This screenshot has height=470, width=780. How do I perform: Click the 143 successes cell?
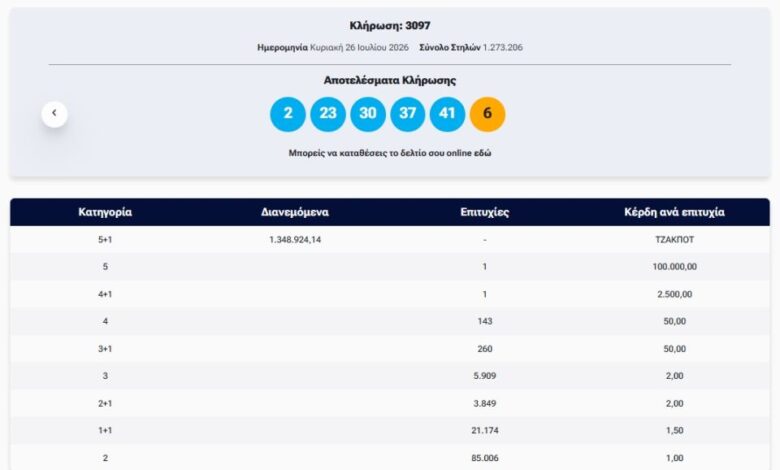pos(485,321)
